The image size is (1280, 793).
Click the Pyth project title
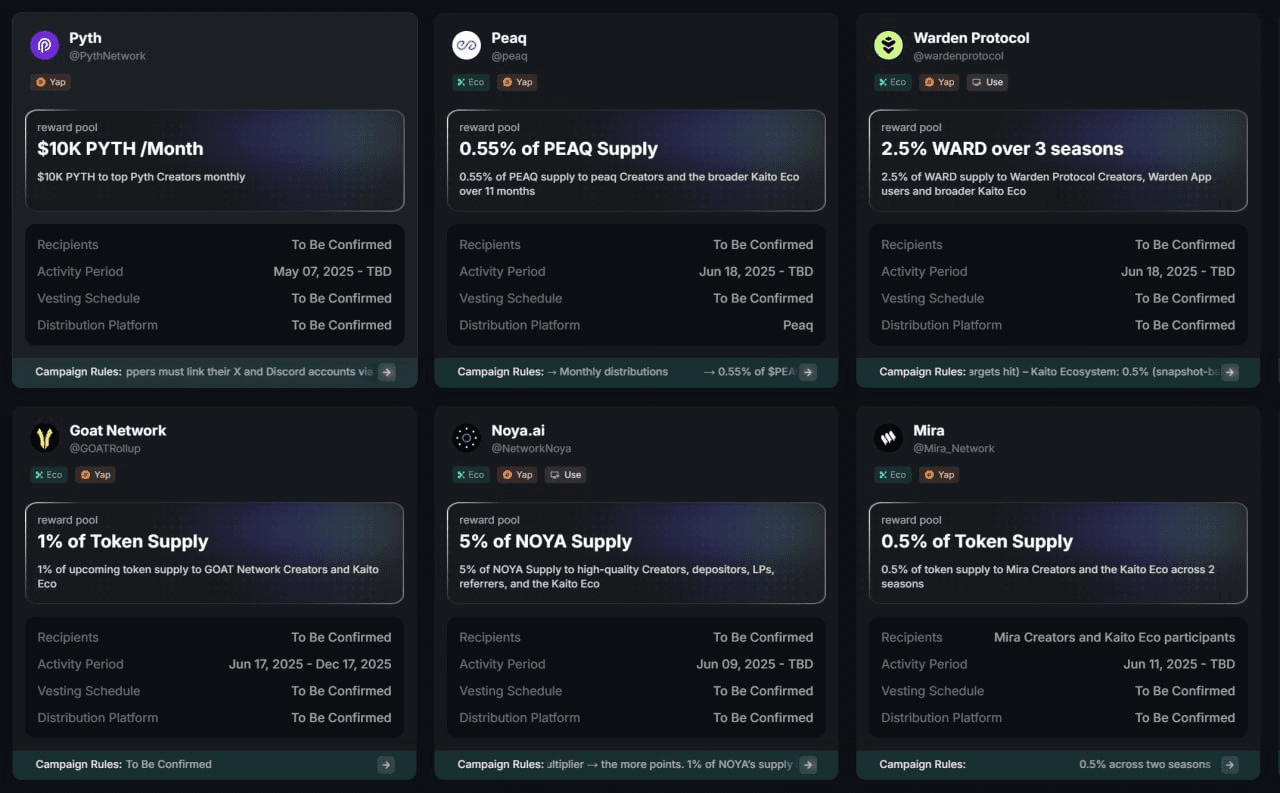[85, 38]
